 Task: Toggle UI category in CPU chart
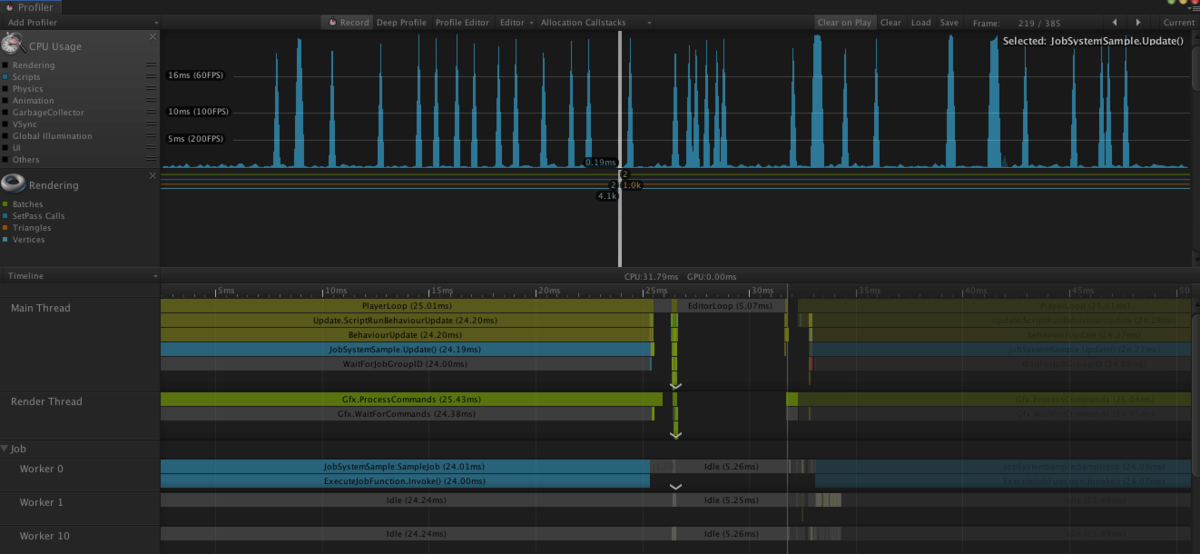[5, 148]
